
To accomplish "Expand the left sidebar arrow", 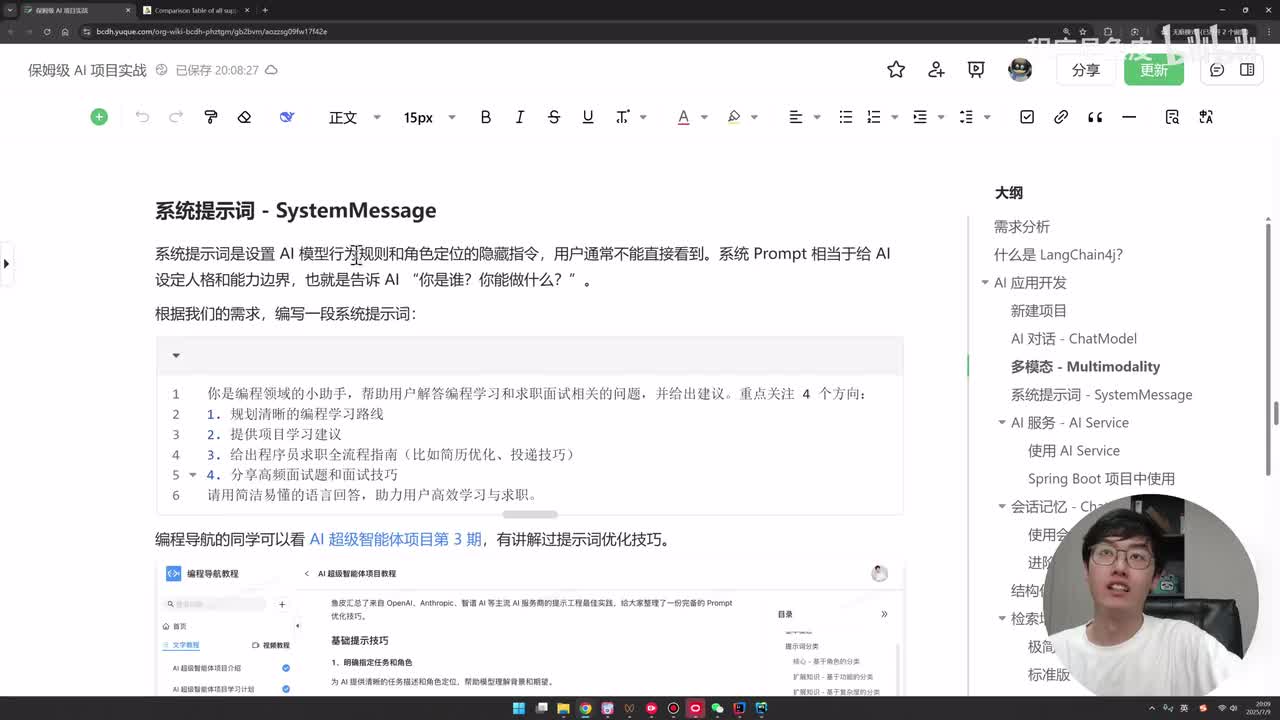I will (x=6, y=264).
